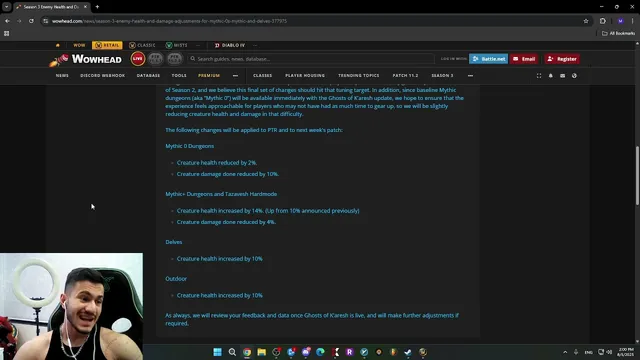The width and height of the screenshot is (640, 360).
Task: Click the ENG language indicator
Action: coord(588,352)
